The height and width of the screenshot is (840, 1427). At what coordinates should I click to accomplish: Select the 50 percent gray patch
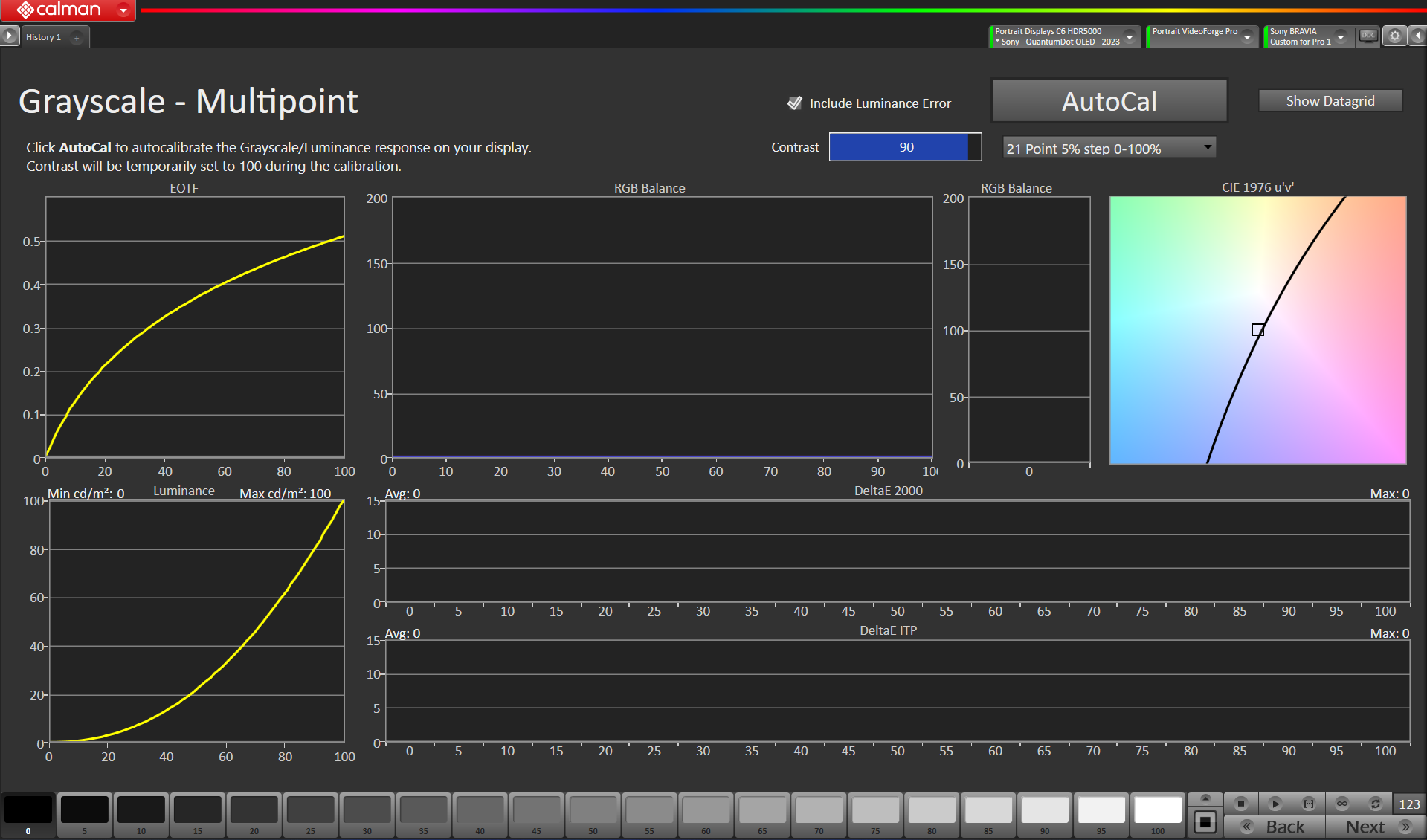click(x=593, y=812)
